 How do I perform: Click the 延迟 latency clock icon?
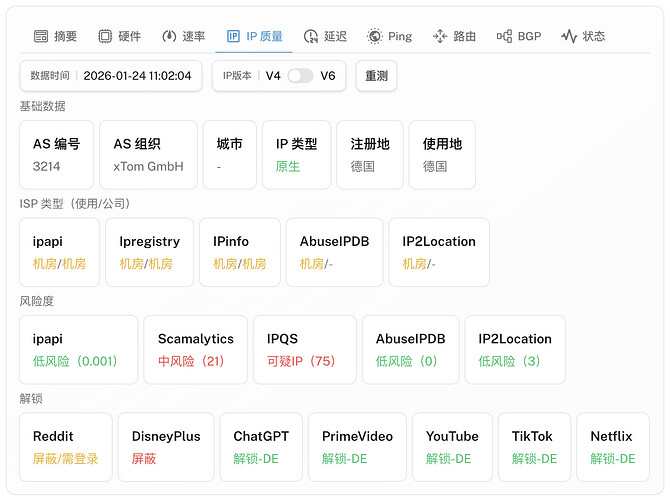pyautogui.click(x=311, y=36)
